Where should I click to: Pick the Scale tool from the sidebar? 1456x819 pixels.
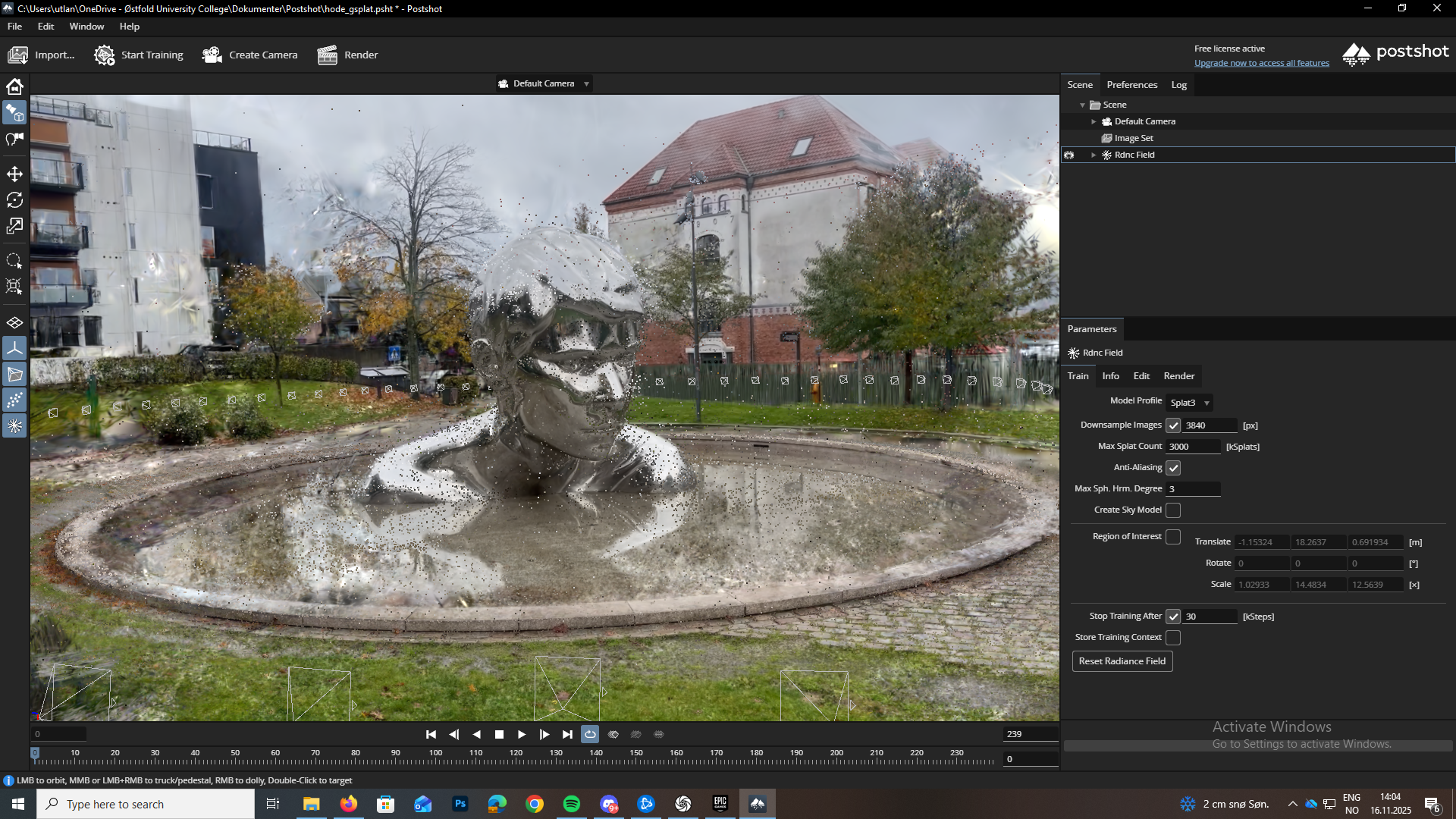click(x=14, y=226)
